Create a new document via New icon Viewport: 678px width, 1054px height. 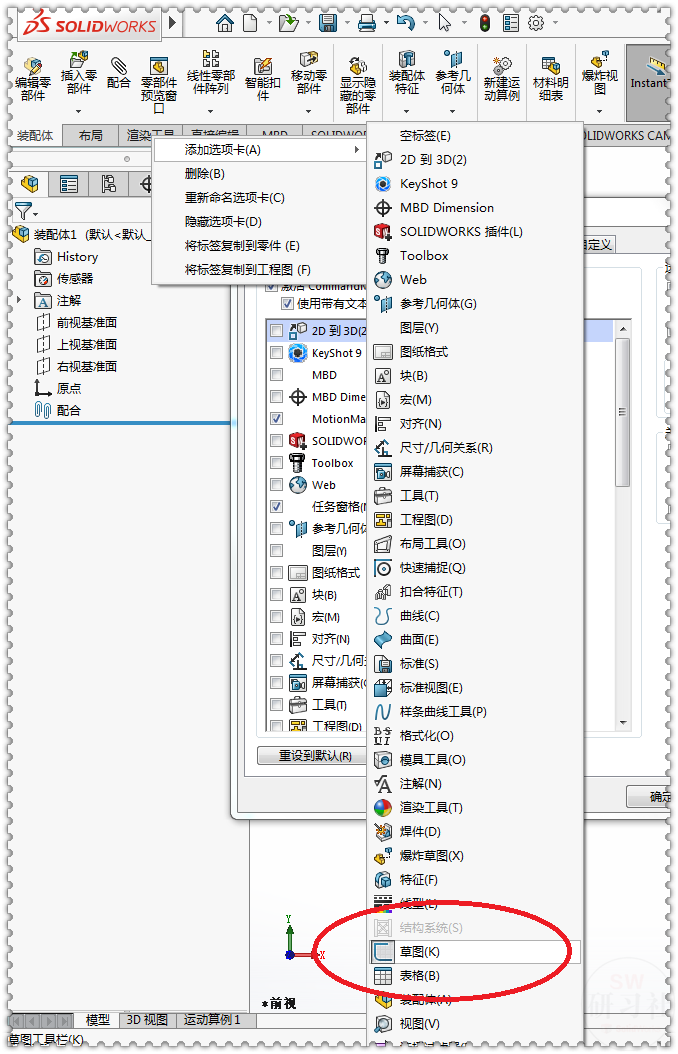pyautogui.click(x=250, y=24)
